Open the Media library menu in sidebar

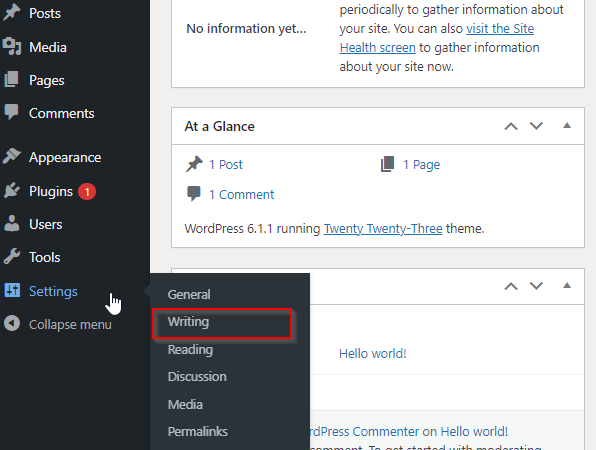click(48, 48)
